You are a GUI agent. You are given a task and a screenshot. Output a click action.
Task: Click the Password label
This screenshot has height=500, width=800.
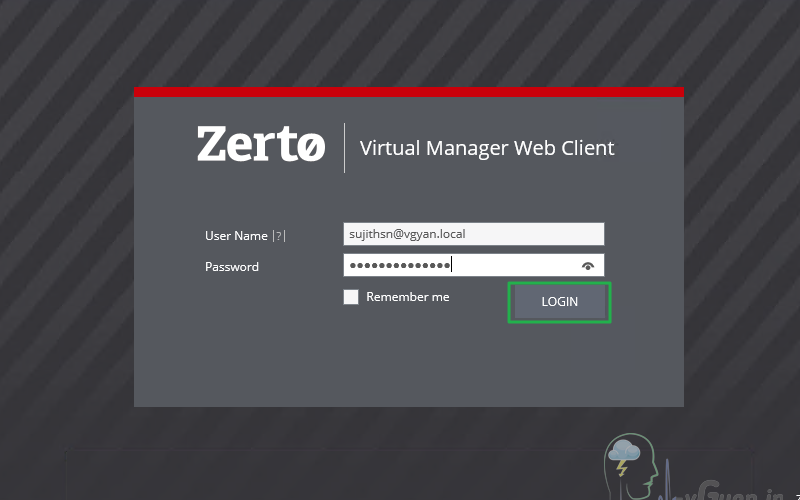(x=232, y=267)
